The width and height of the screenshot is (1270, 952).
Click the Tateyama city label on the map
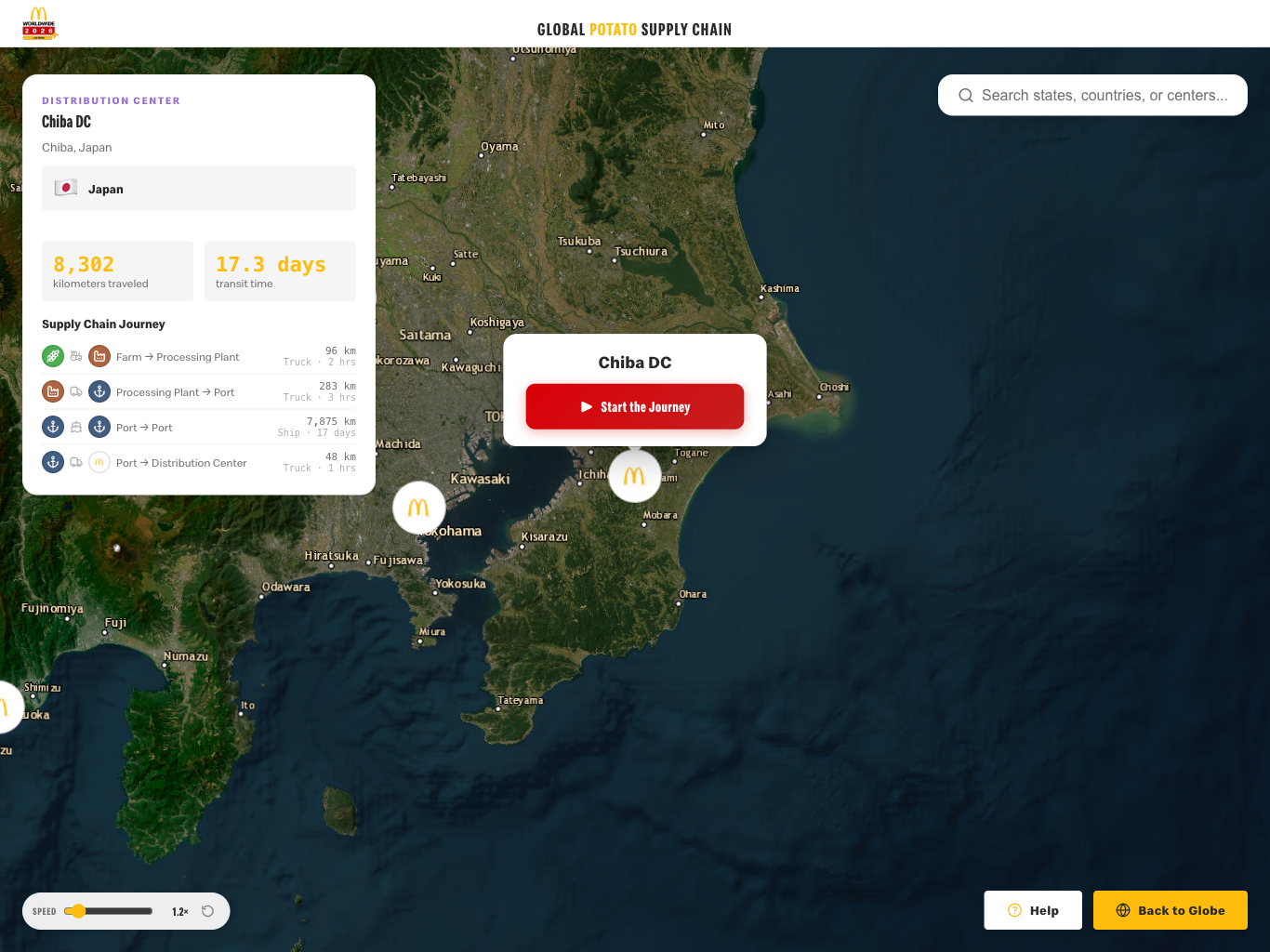(521, 700)
